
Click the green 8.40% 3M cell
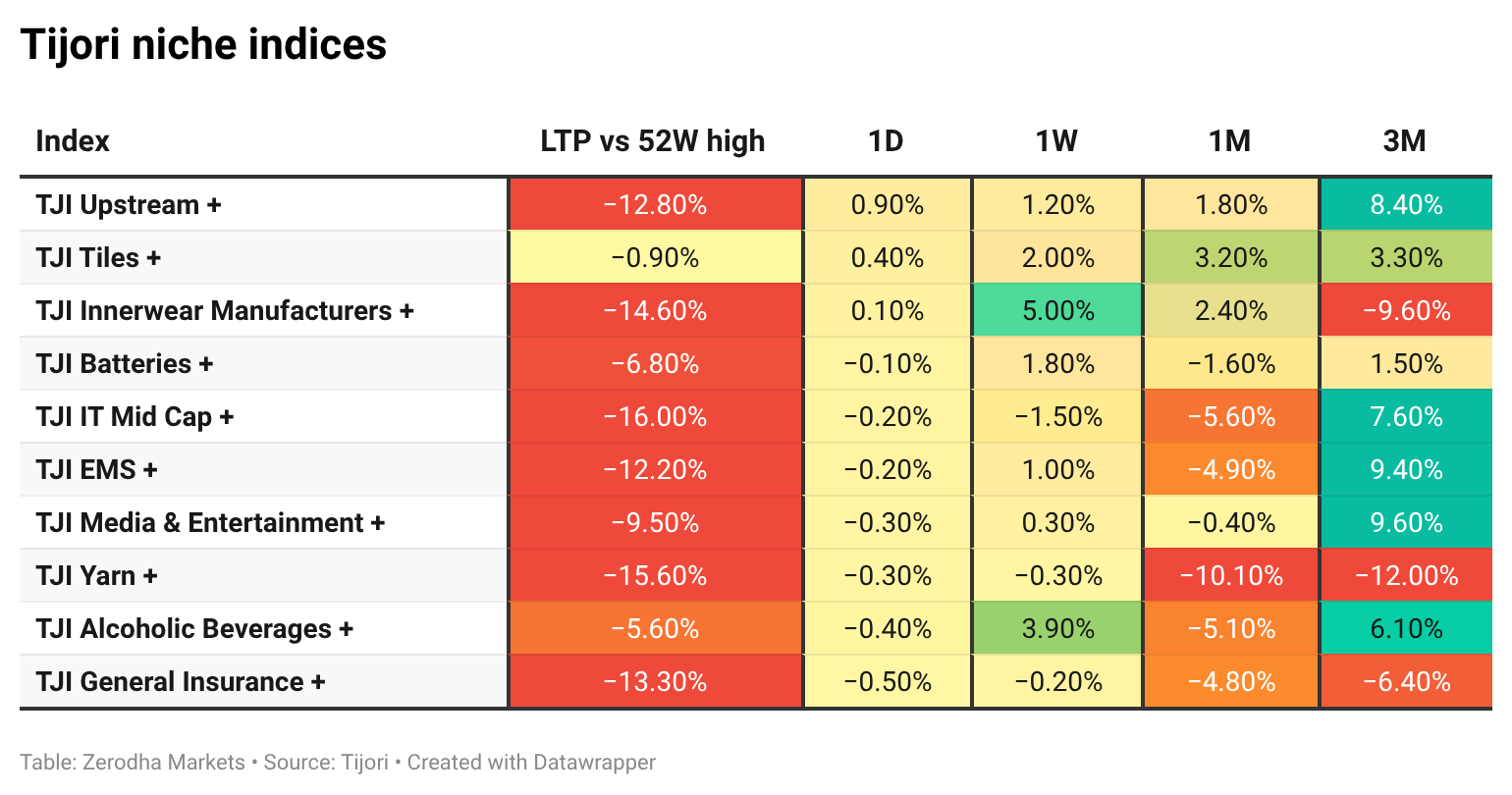pyautogui.click(x=1406, y=204)
